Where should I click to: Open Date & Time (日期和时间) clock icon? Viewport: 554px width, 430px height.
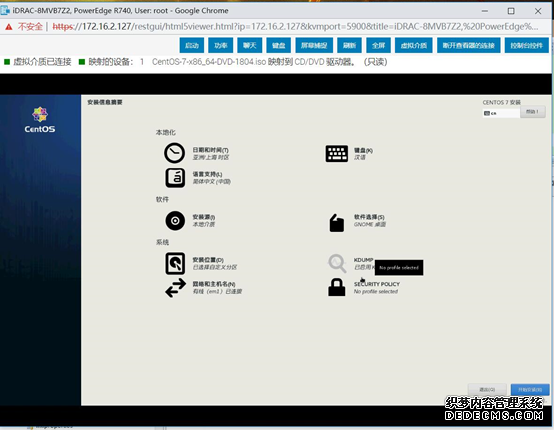click(x=174, y=153)
